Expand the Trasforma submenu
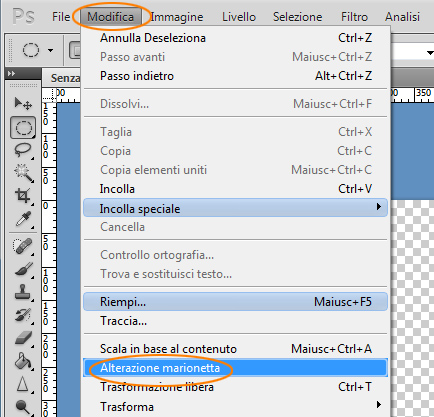The height and width of the screenshot is (417, 434). tap(235, 406)
